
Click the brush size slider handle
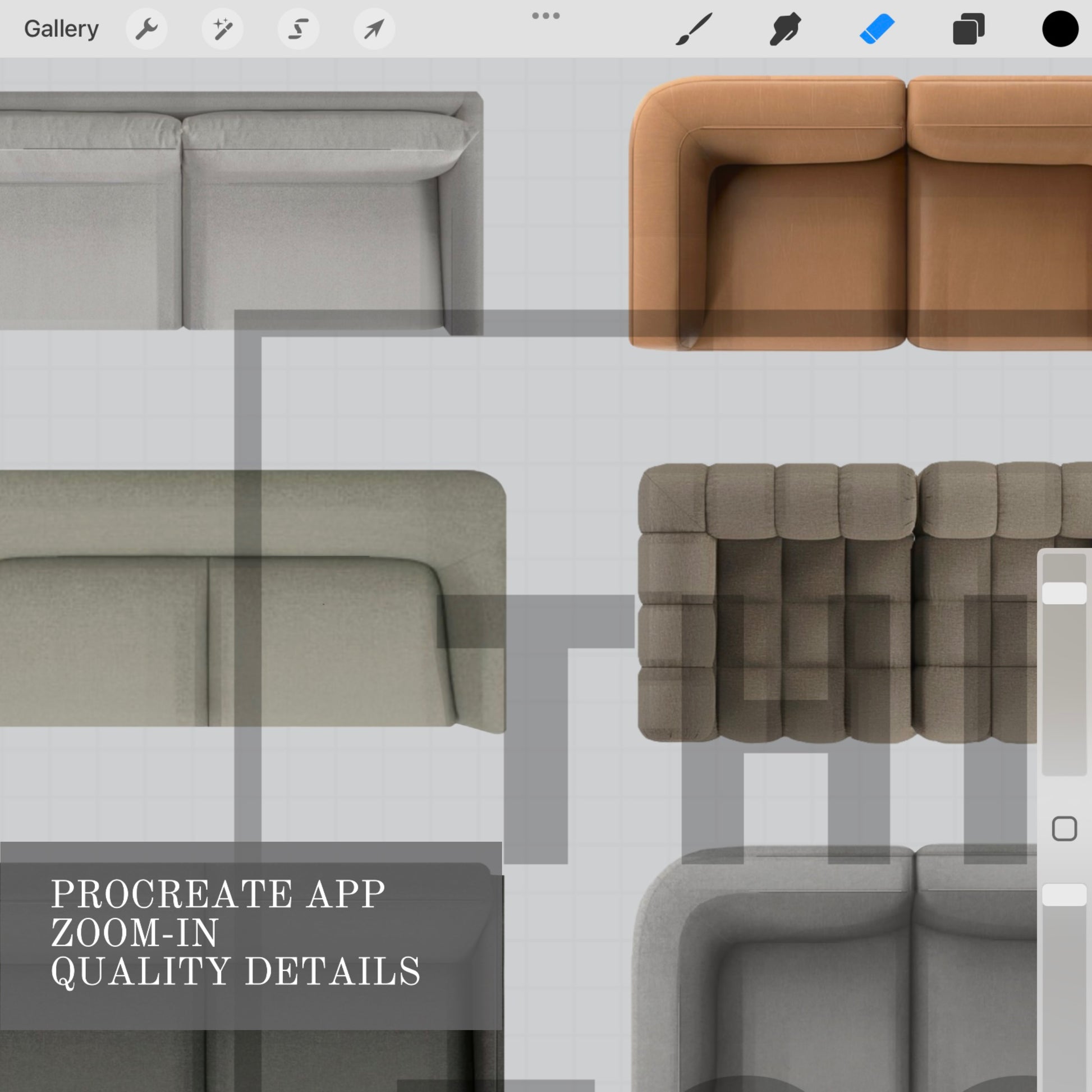pos(1065,594)
